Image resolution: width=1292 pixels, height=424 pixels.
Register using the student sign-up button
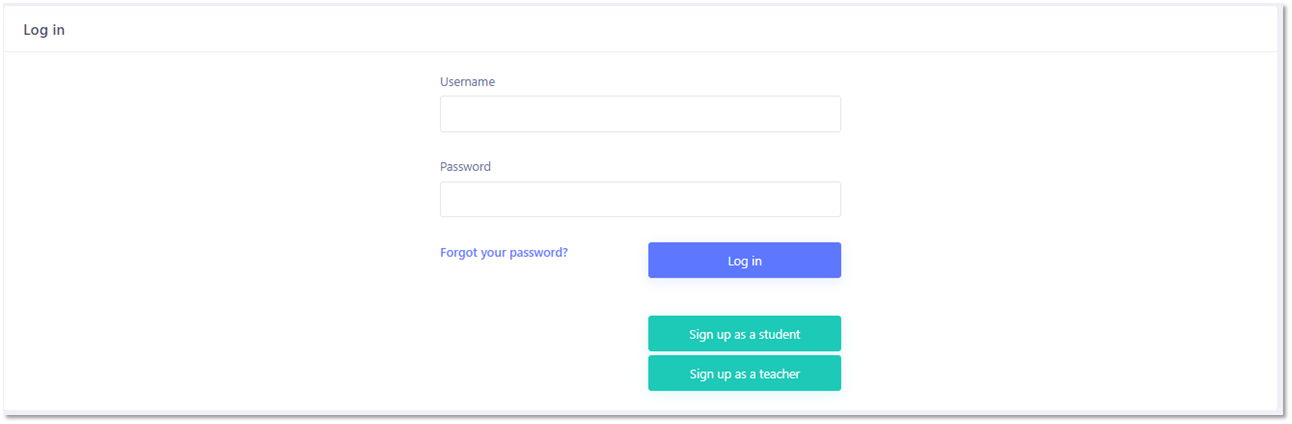pyautogui.click(x=744, y=334)
